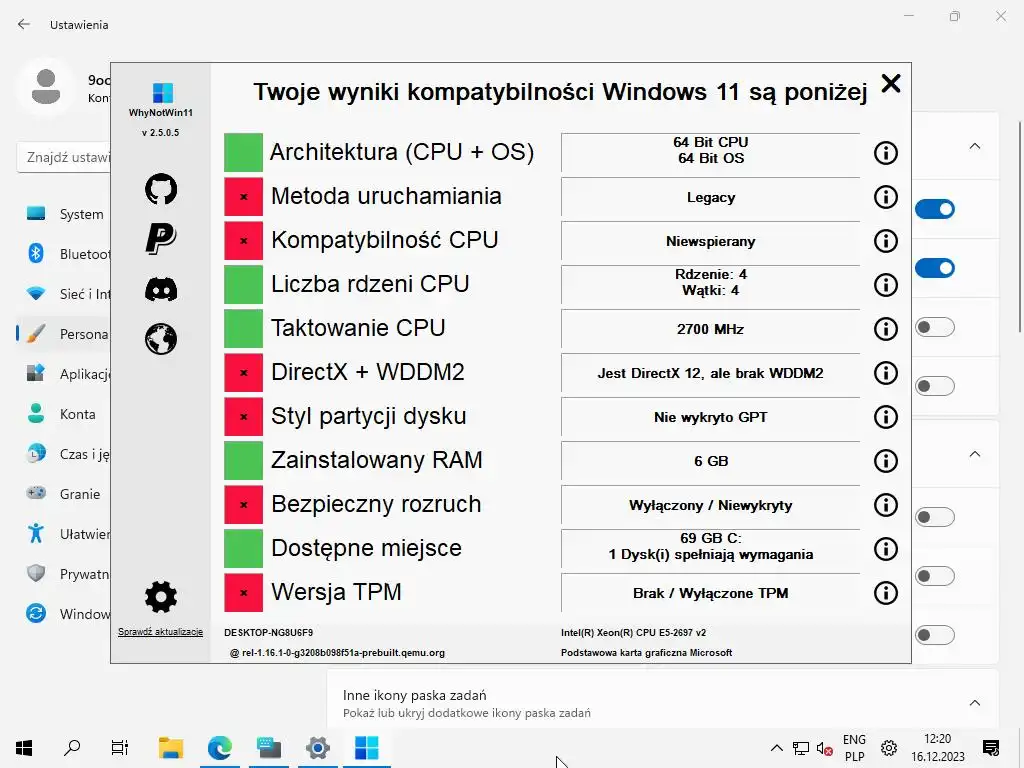This screenshot has height=768, width=1024.
Task: Click the Settings search field
Action: [64, 157]
